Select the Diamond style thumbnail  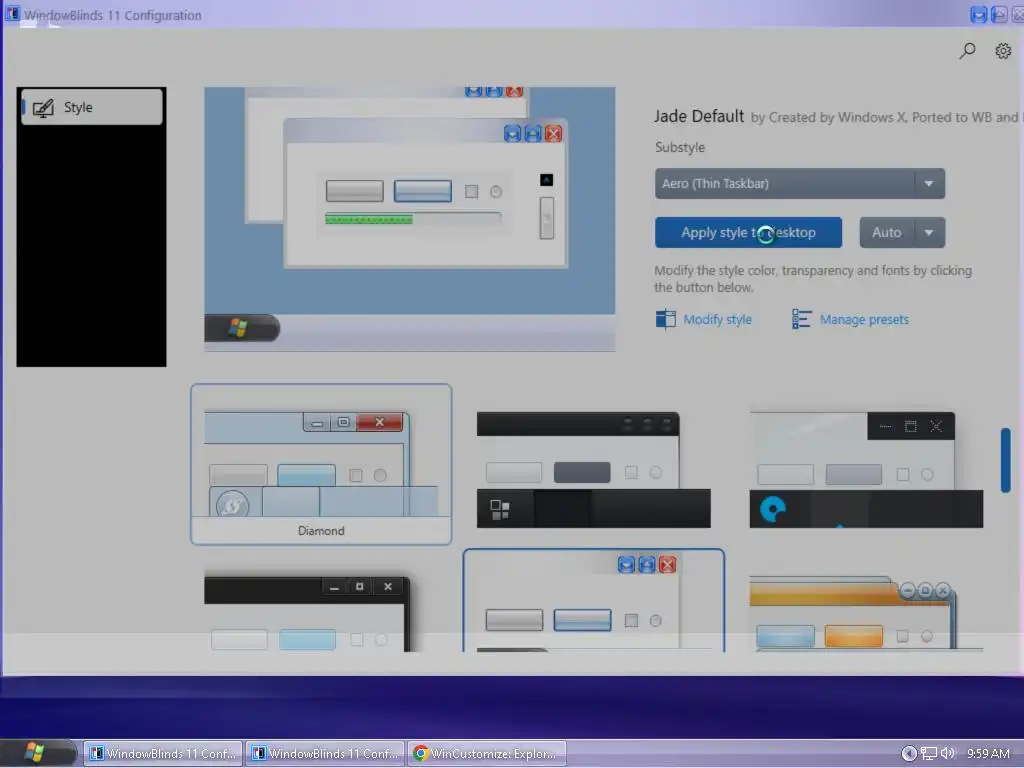[x=321, y=464]
